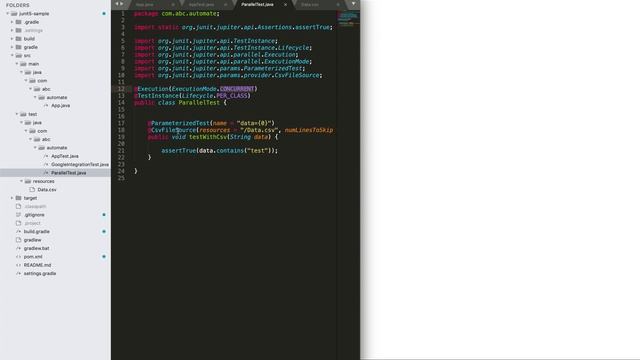Expand the .settings folder arrow

pos(12,30)
